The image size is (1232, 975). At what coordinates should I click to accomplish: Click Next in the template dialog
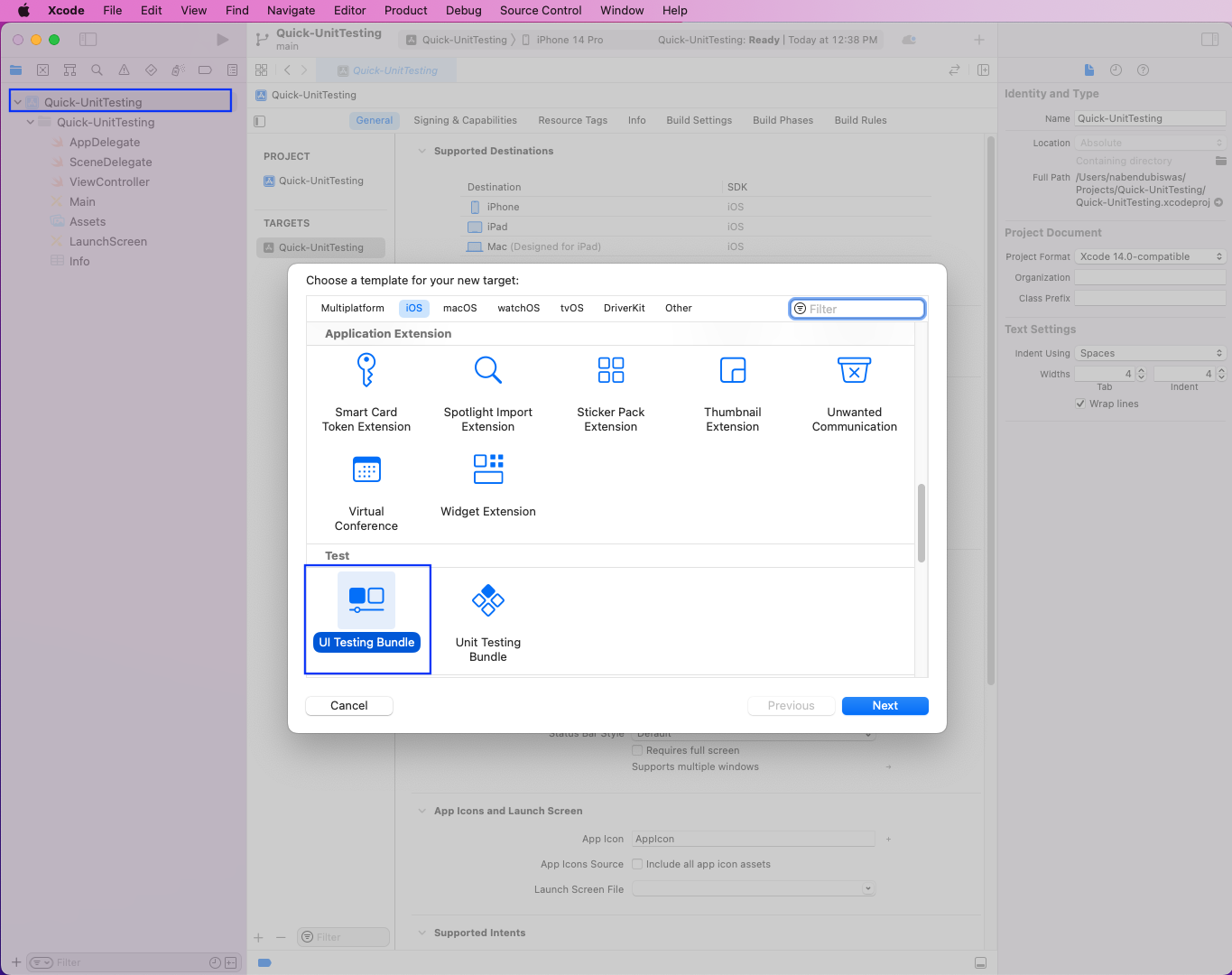885,706
